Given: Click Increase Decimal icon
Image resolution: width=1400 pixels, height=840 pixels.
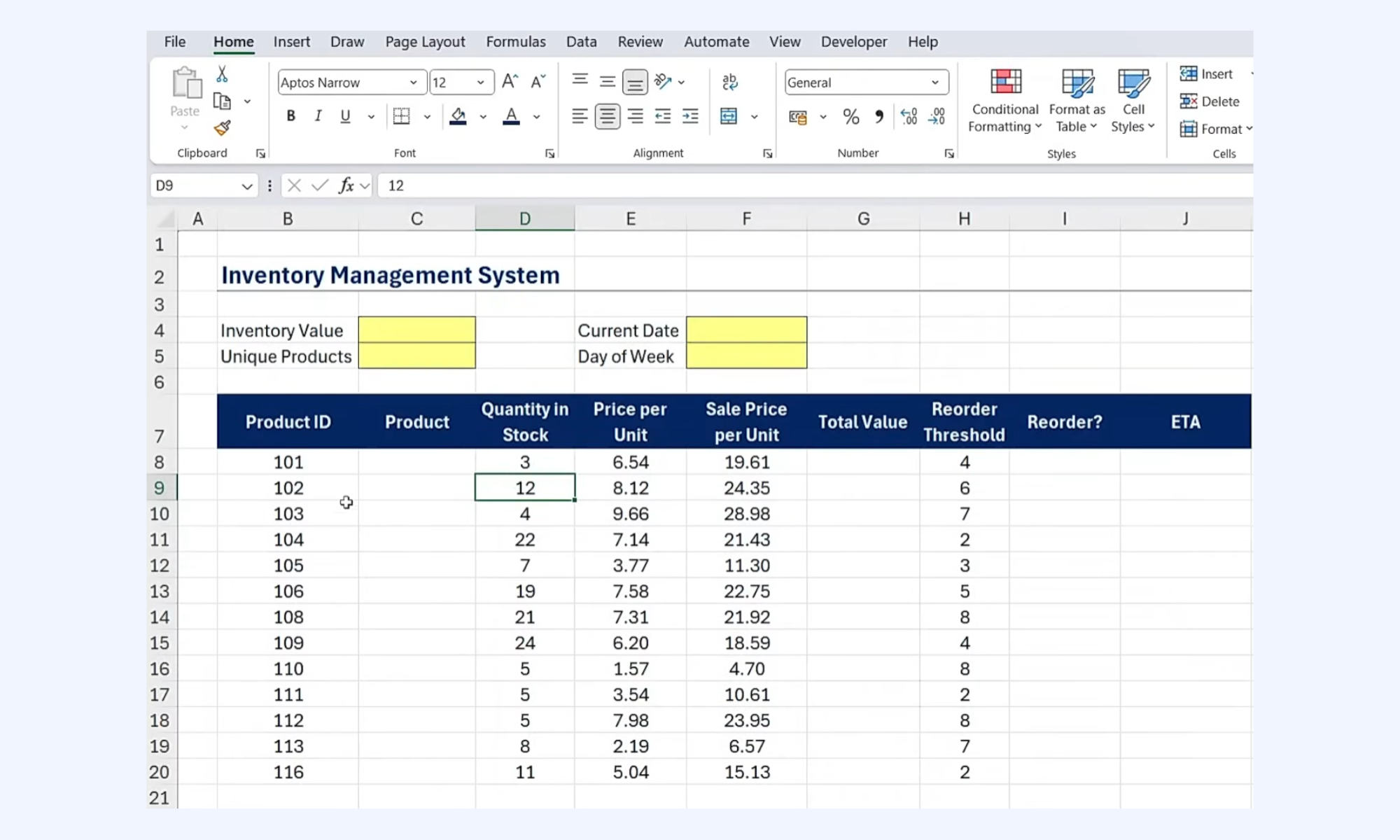Looking at the screenshot, I should coord(909,116).
